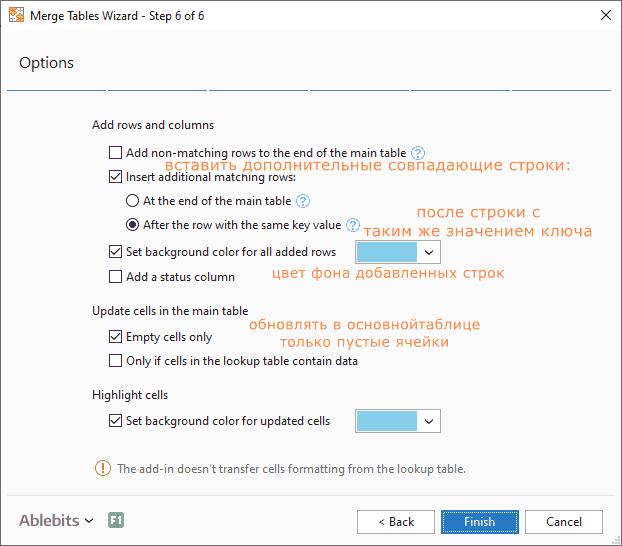The image size is (622, 546).
Task: Click the Finish button
Action: [x=479, y=522]
